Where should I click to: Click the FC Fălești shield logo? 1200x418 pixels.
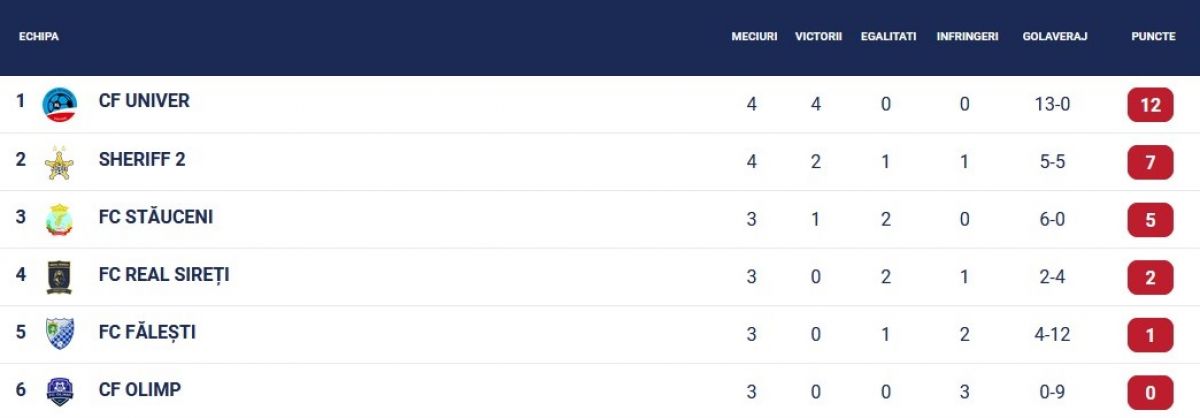click(x=60, y=333)
